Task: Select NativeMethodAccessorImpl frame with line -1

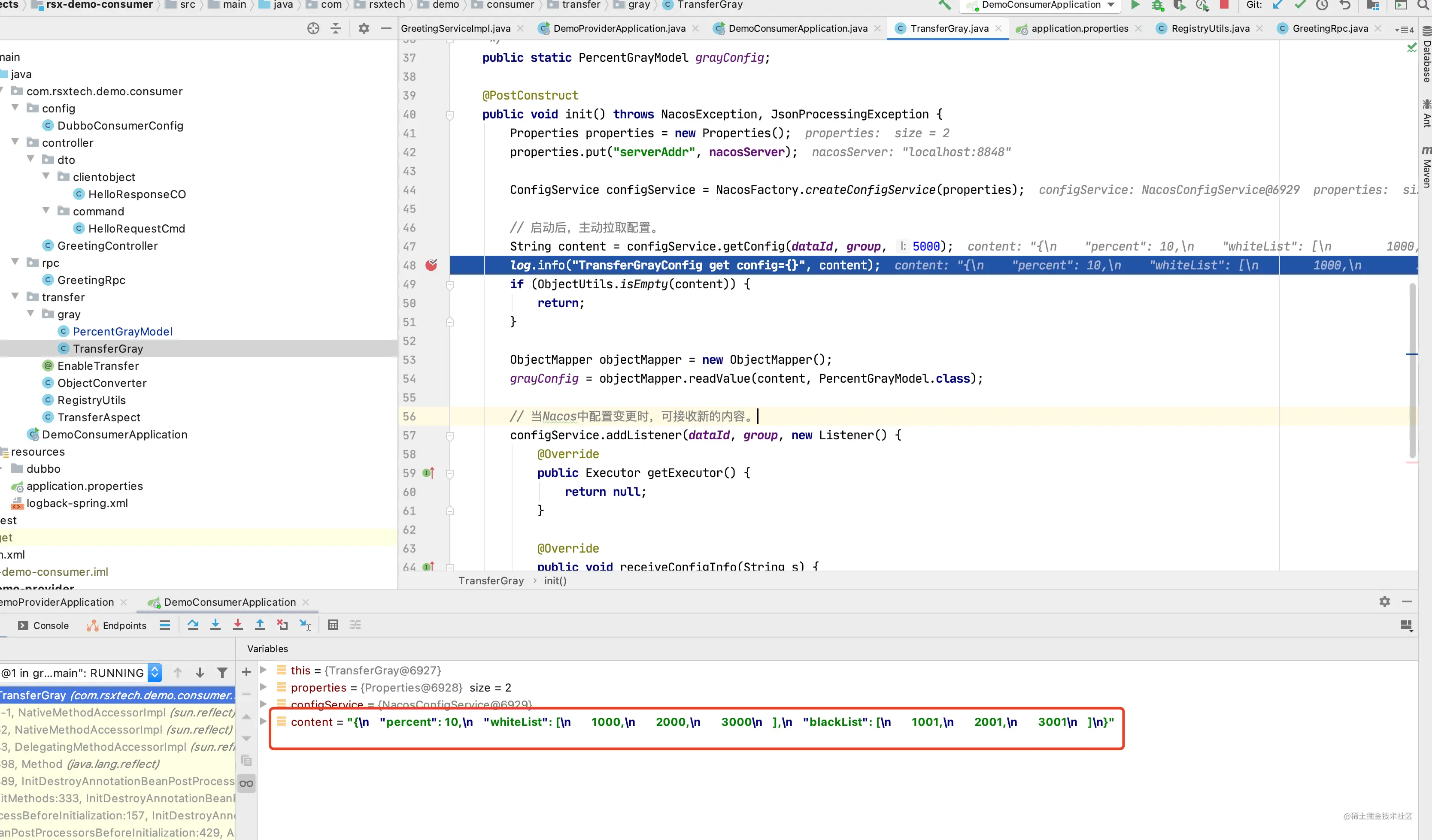Action: (x=117, y=712)
